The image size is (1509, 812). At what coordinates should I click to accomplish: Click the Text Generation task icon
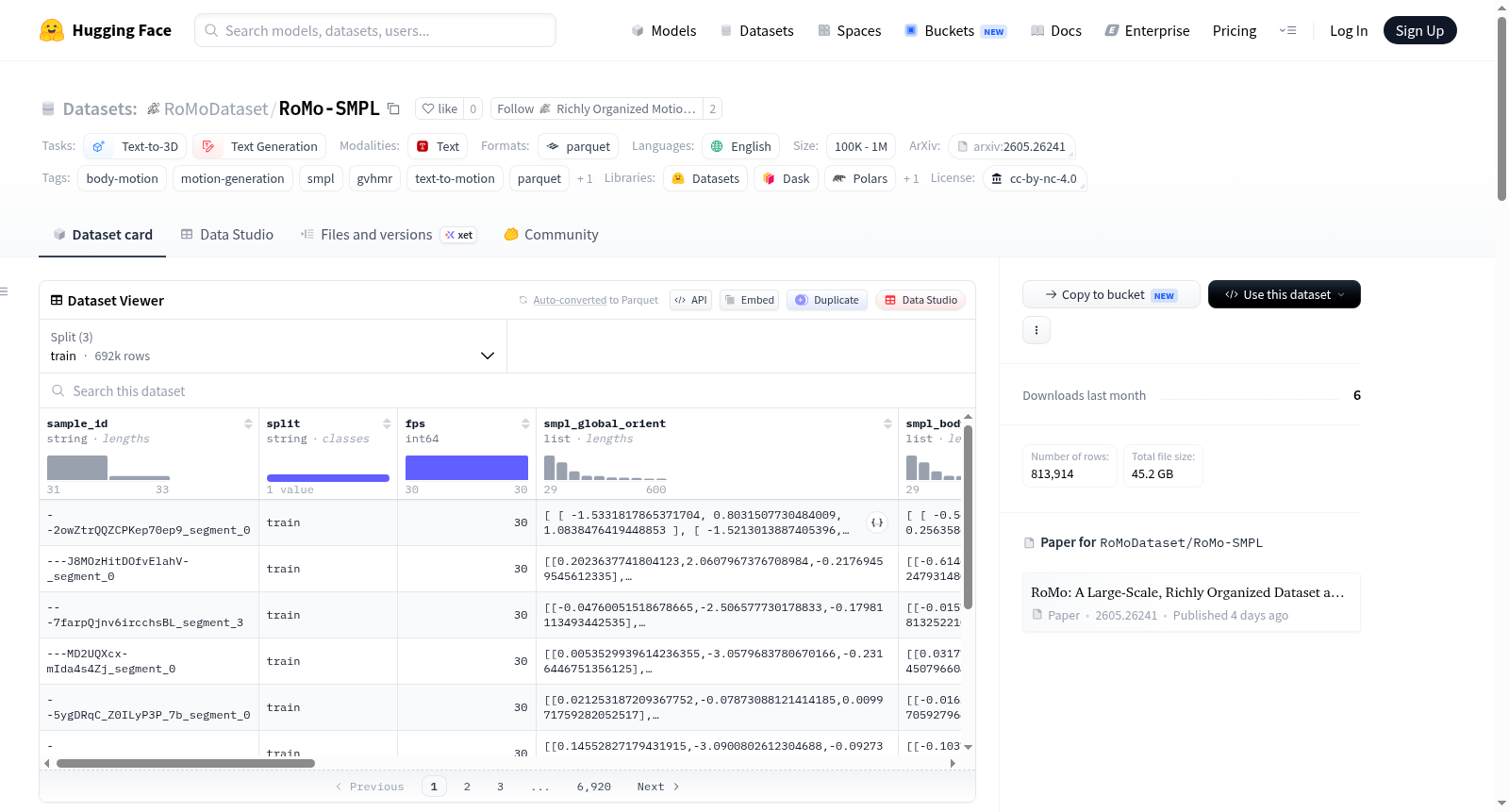tap(208, 147)
